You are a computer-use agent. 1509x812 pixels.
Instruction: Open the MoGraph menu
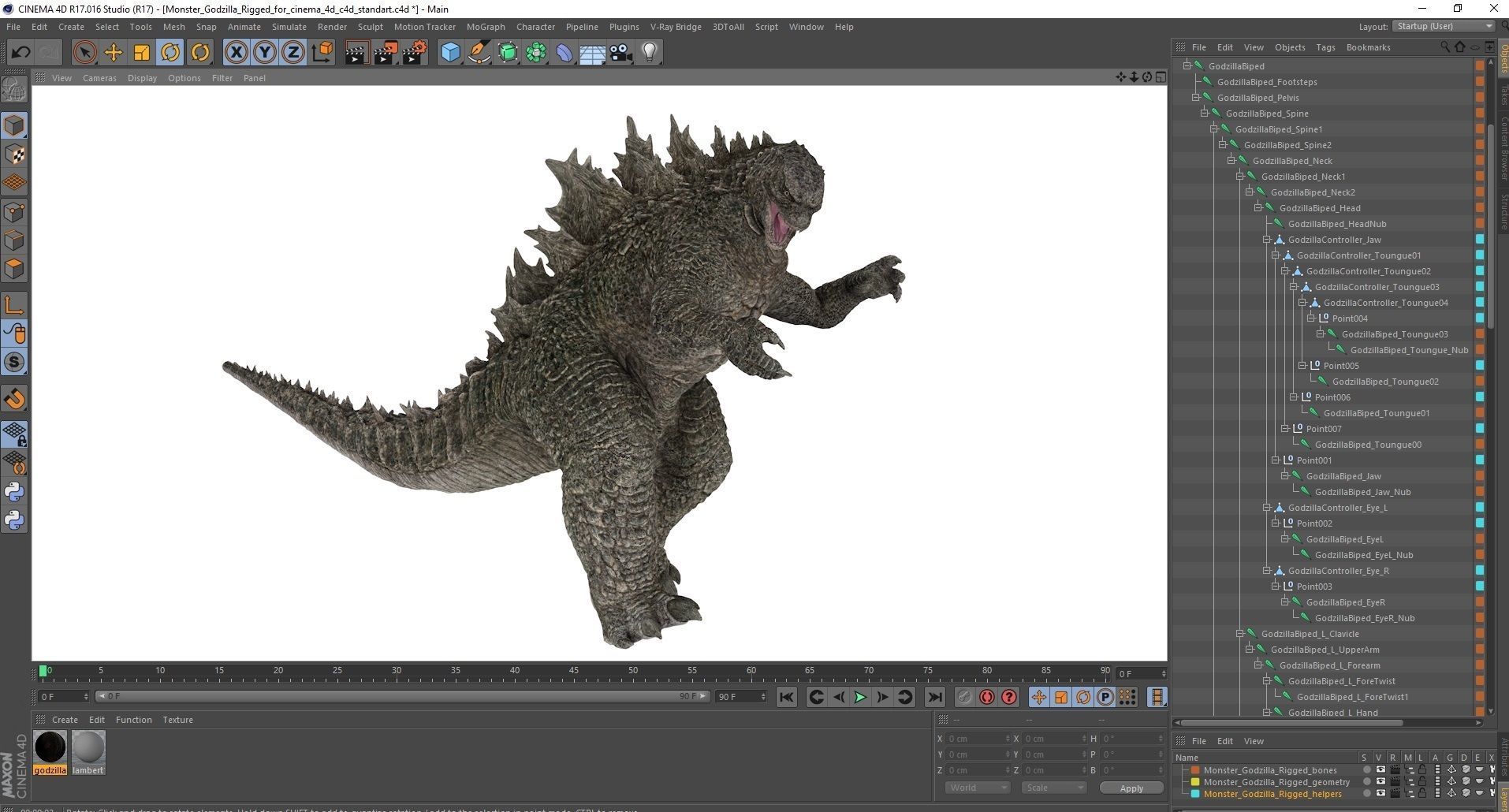pyautogui.click(x=485, y=27)
